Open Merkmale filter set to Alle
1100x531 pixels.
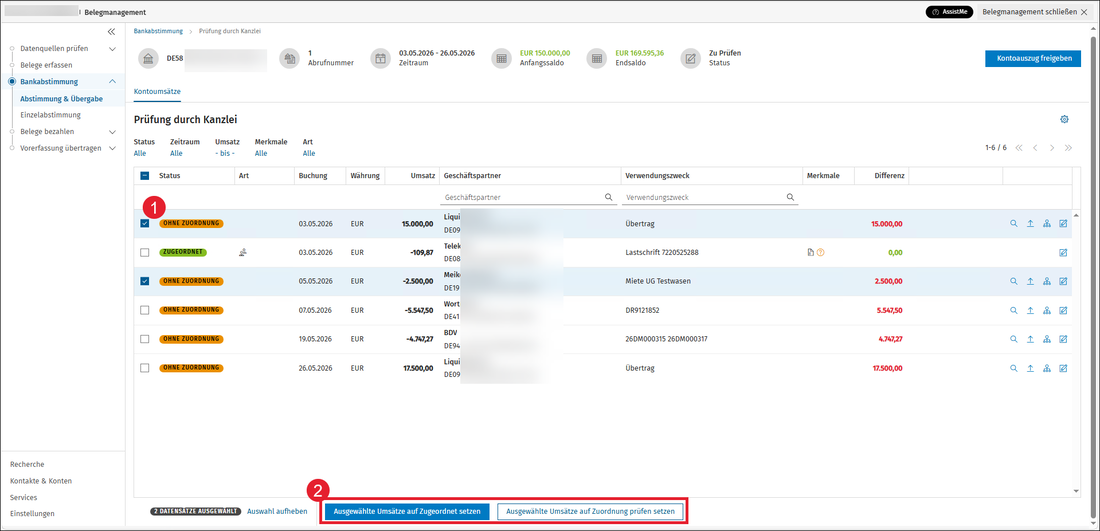click(x=261, y=153)
